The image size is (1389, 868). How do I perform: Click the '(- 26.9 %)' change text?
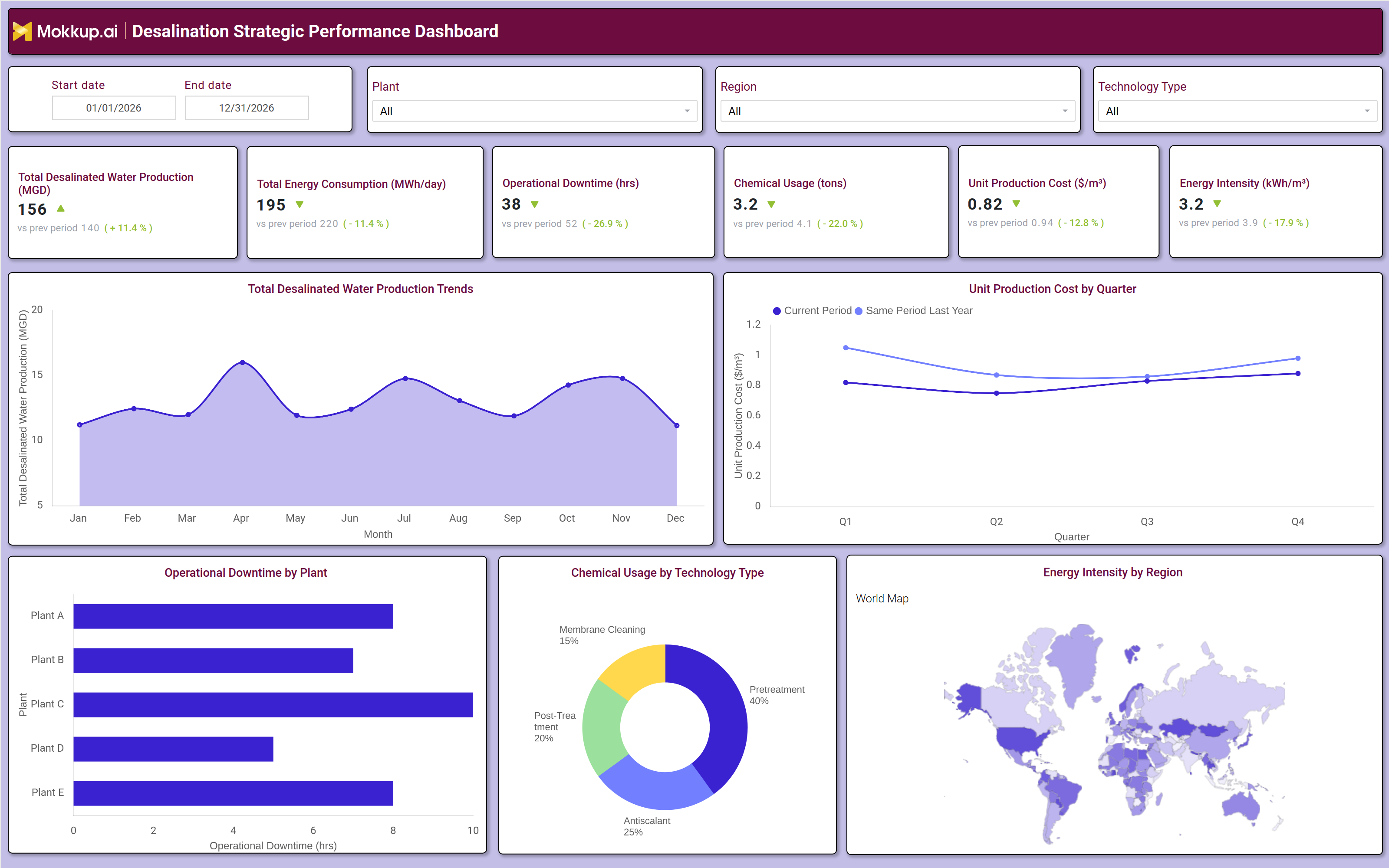606,224
